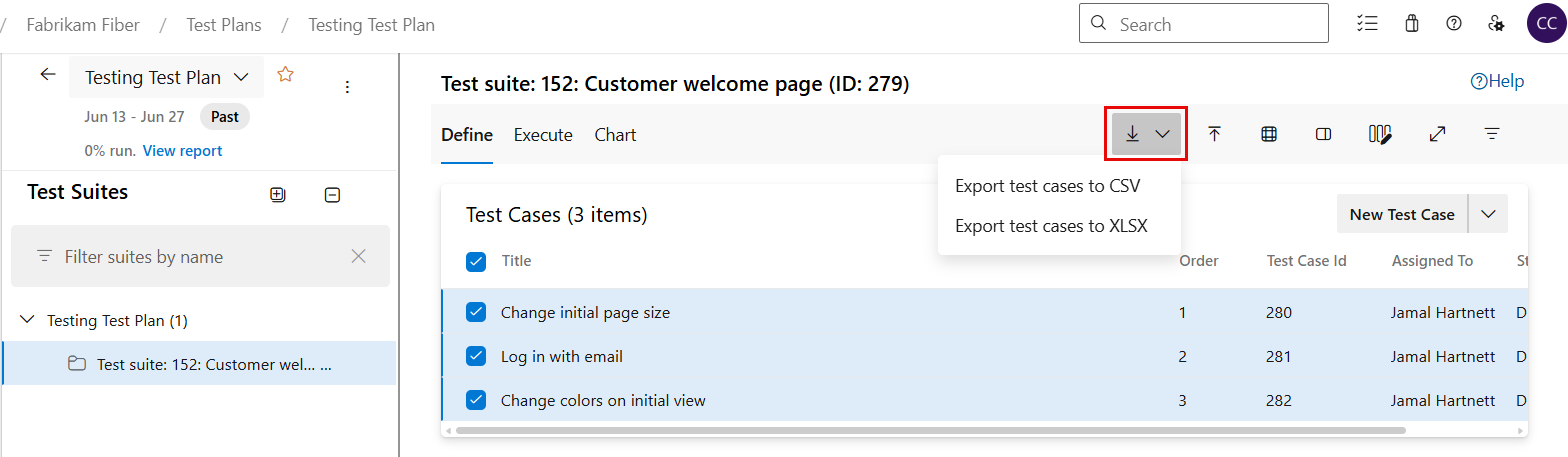Select Export test cases to CSV
1568x457 pixels.
(x=1047, y=186)
